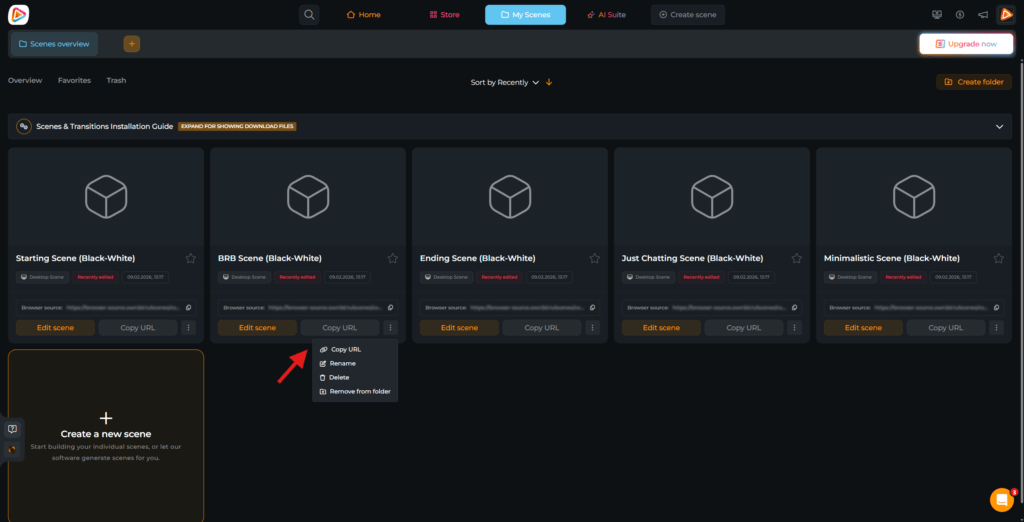
Task: Click the dollar coin icon in header
Action: tap(960, 15)
